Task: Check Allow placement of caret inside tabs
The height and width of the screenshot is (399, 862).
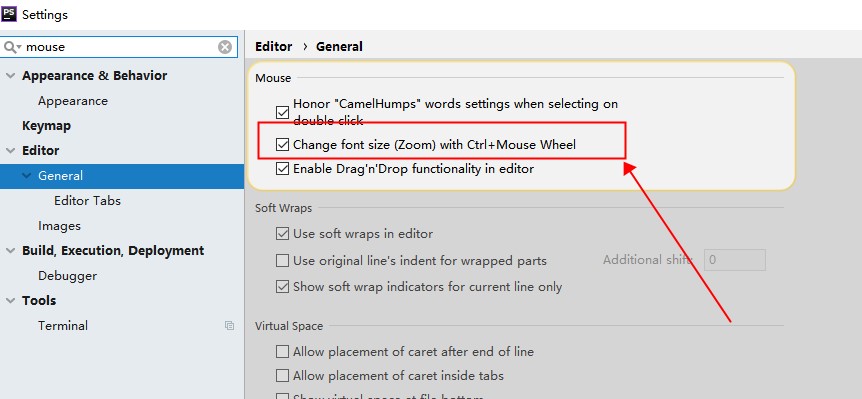Action: [x=282, y=376]
